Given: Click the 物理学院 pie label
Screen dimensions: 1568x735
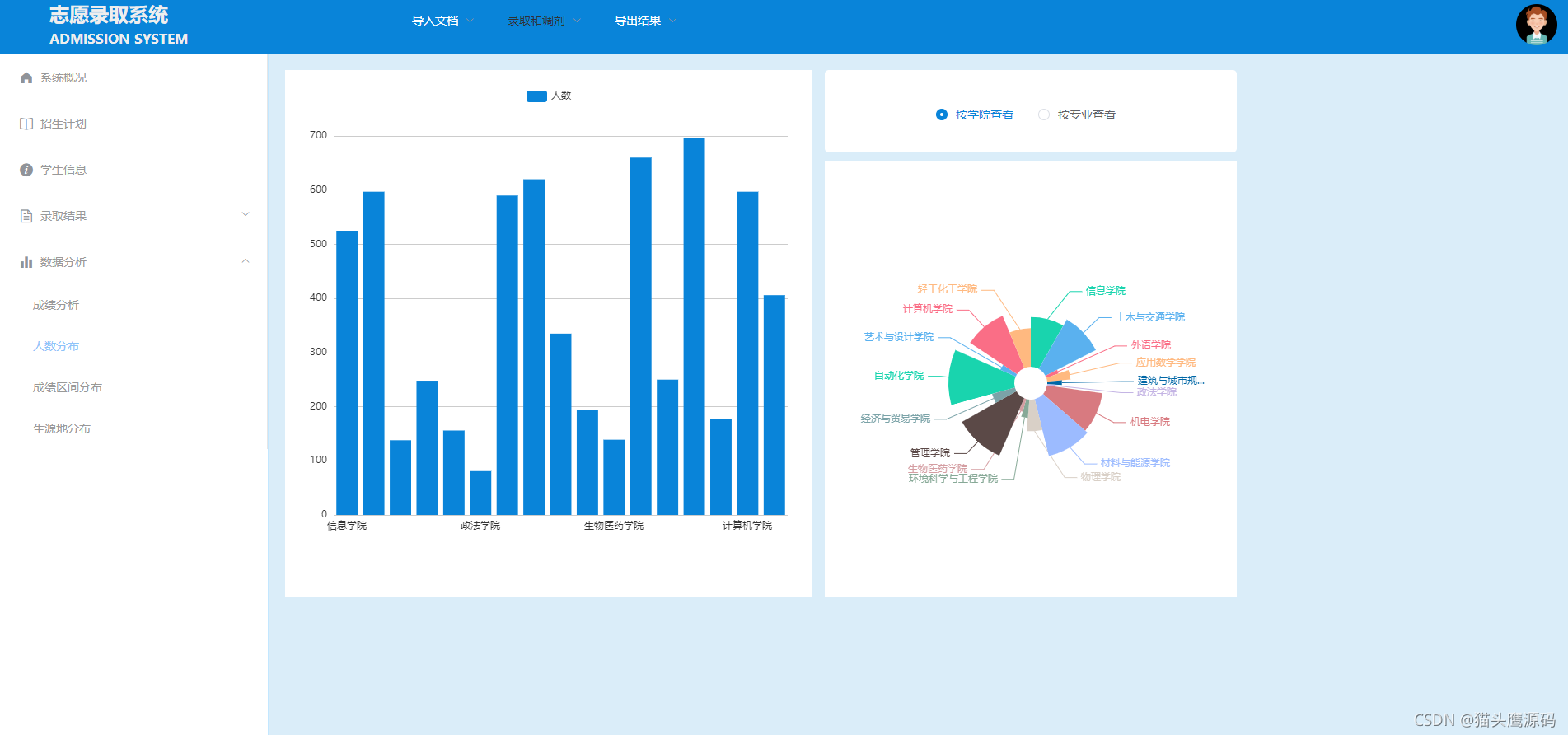Looking at the screenshot, I should pos(1100,477).
